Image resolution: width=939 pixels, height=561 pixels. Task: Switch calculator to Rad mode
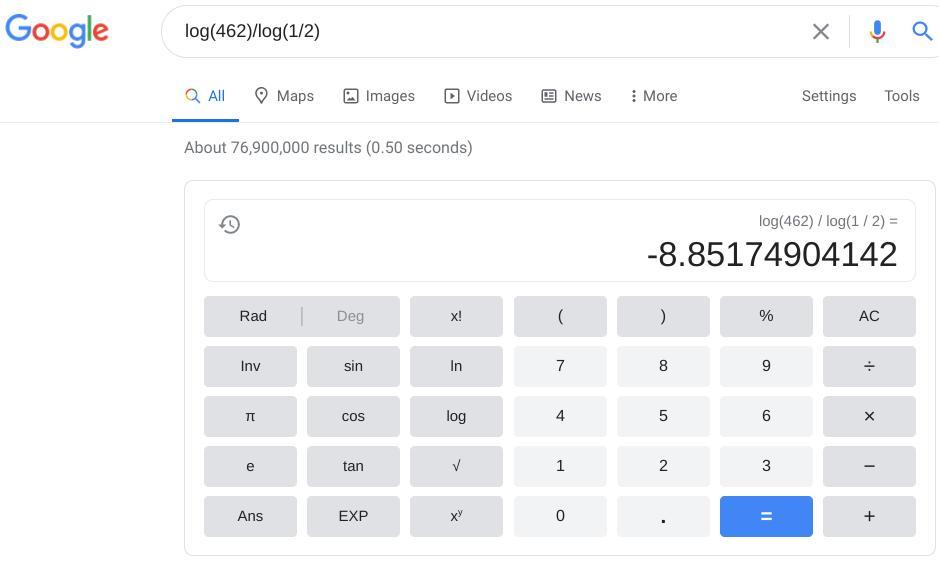(253, 316)
